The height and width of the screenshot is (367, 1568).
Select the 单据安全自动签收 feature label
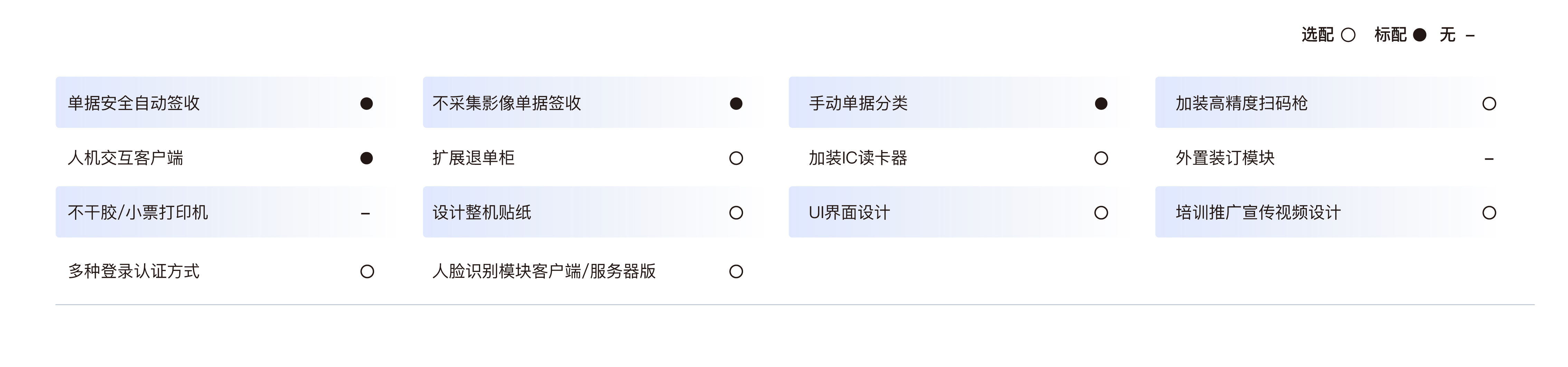[134, 103]
